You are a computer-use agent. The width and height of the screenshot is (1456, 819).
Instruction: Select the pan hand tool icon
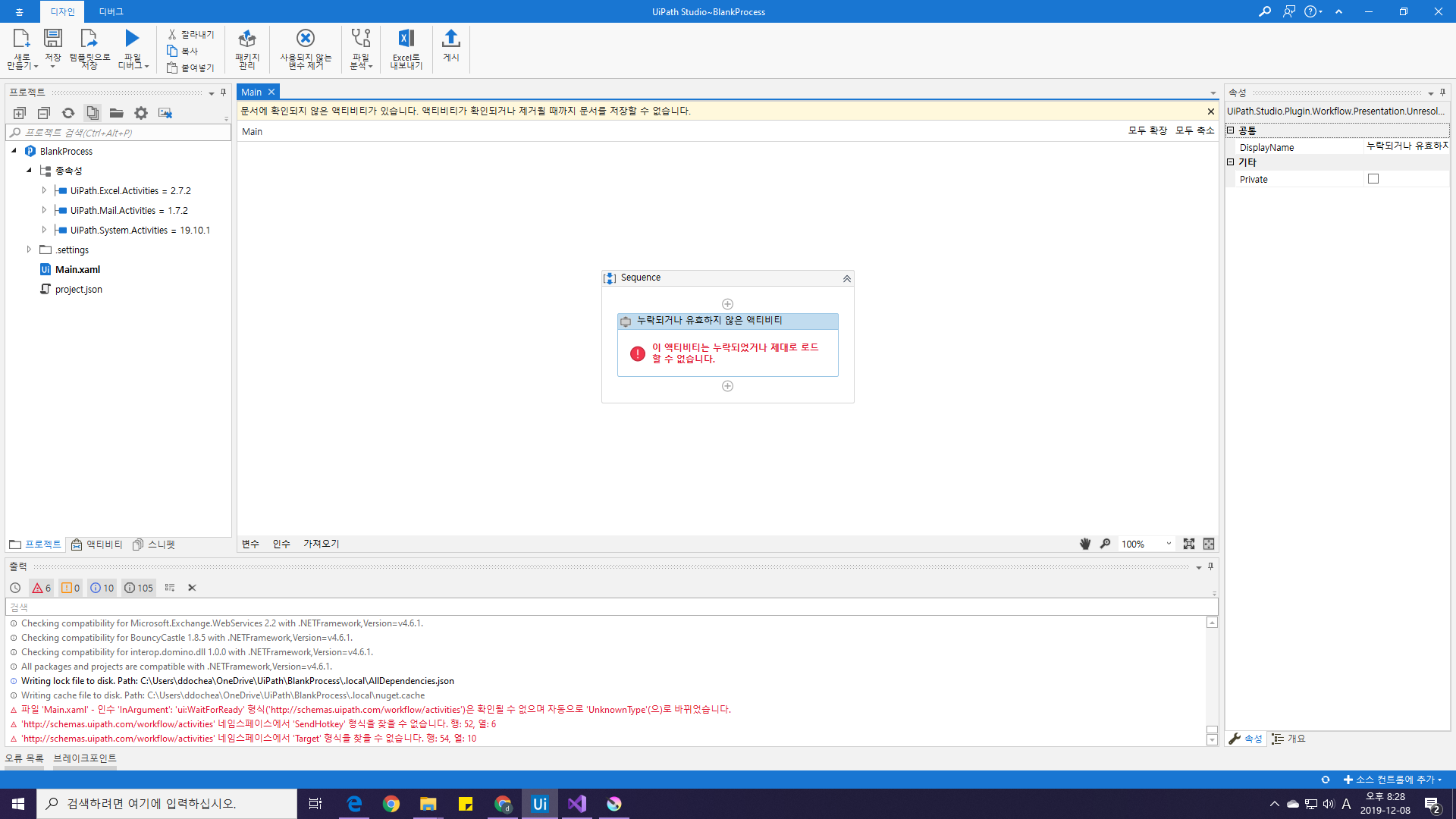point(1085,544)
